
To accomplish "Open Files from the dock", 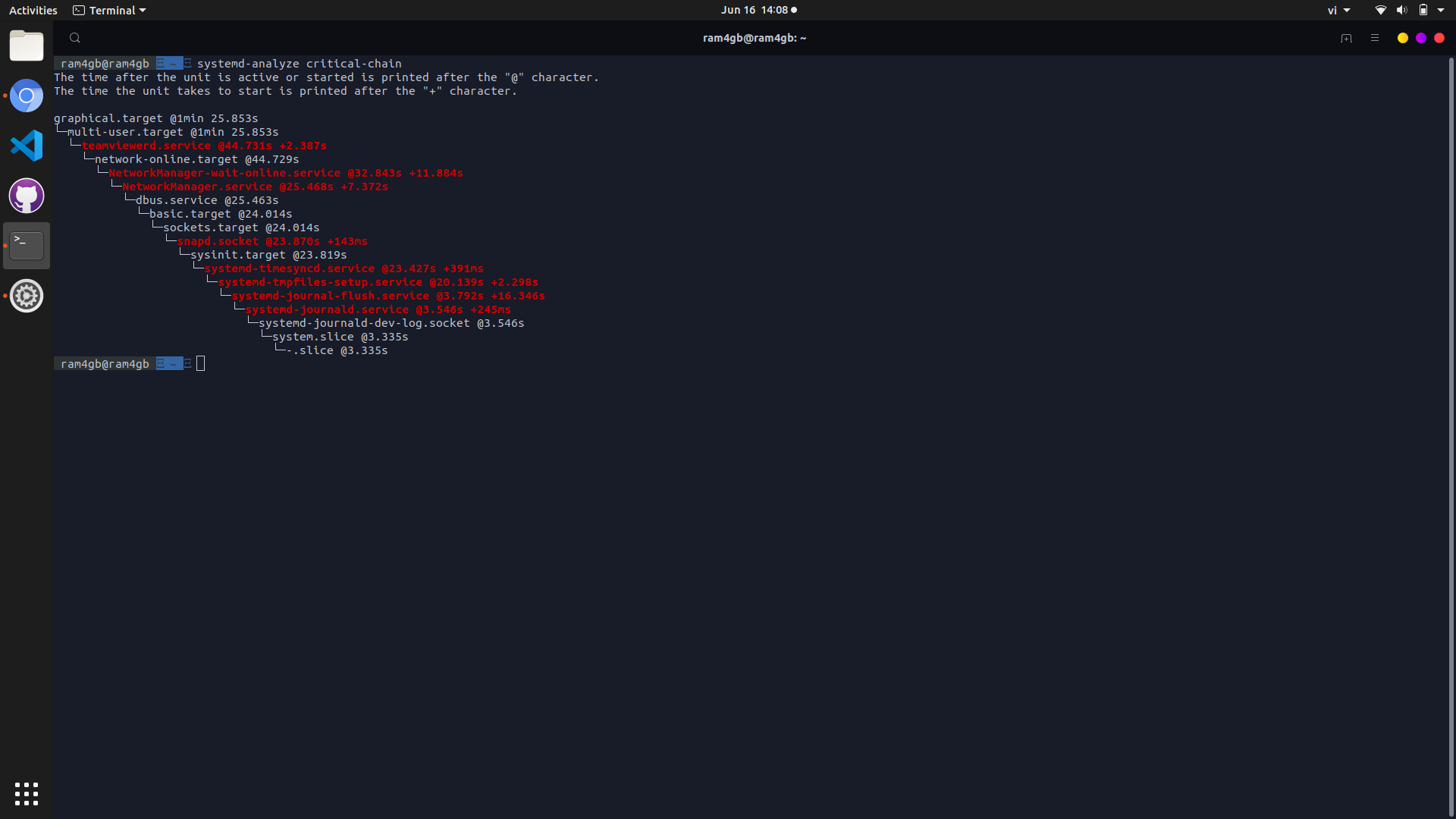I will pyautogui.click(x=27, y=45).
